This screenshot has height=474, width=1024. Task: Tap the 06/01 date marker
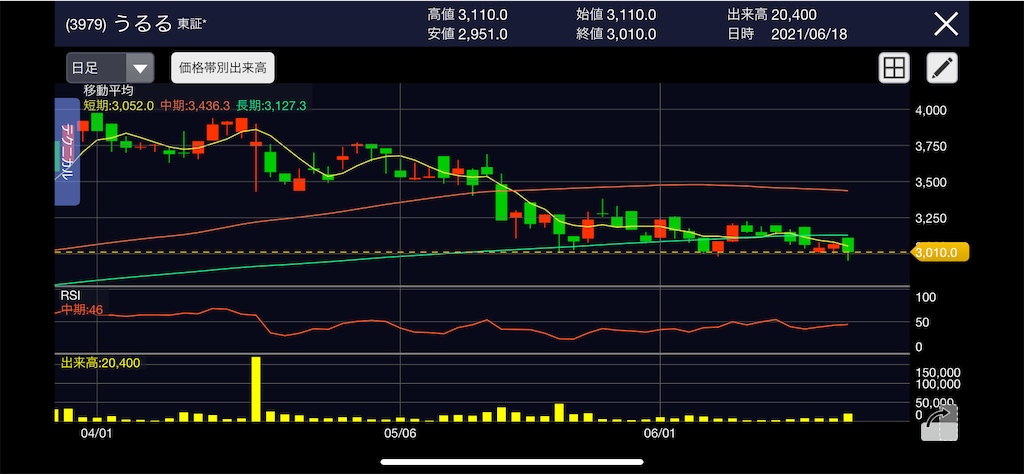pos(661,432)
